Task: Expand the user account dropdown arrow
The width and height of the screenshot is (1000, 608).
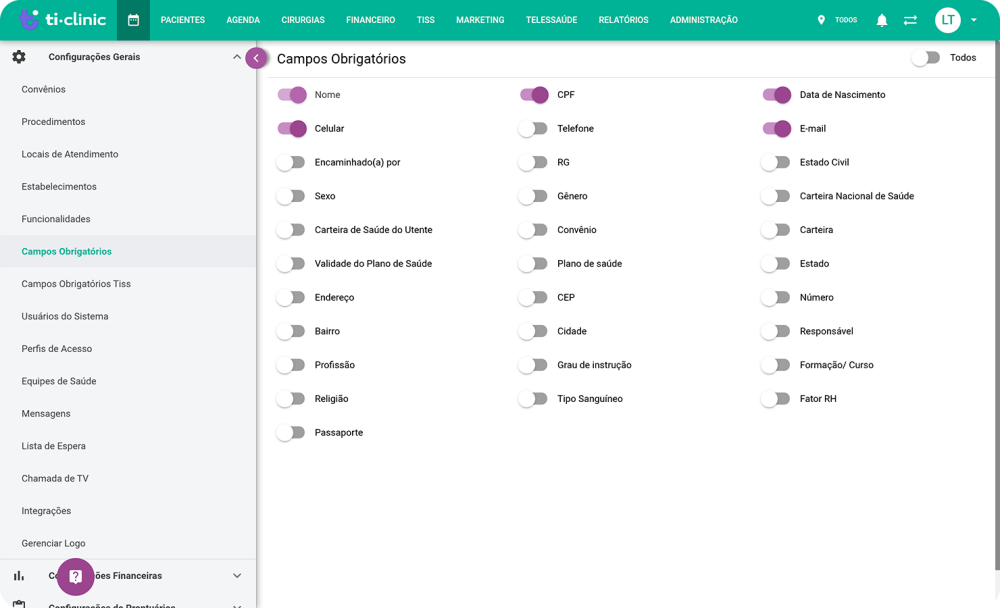Action: 974,20
